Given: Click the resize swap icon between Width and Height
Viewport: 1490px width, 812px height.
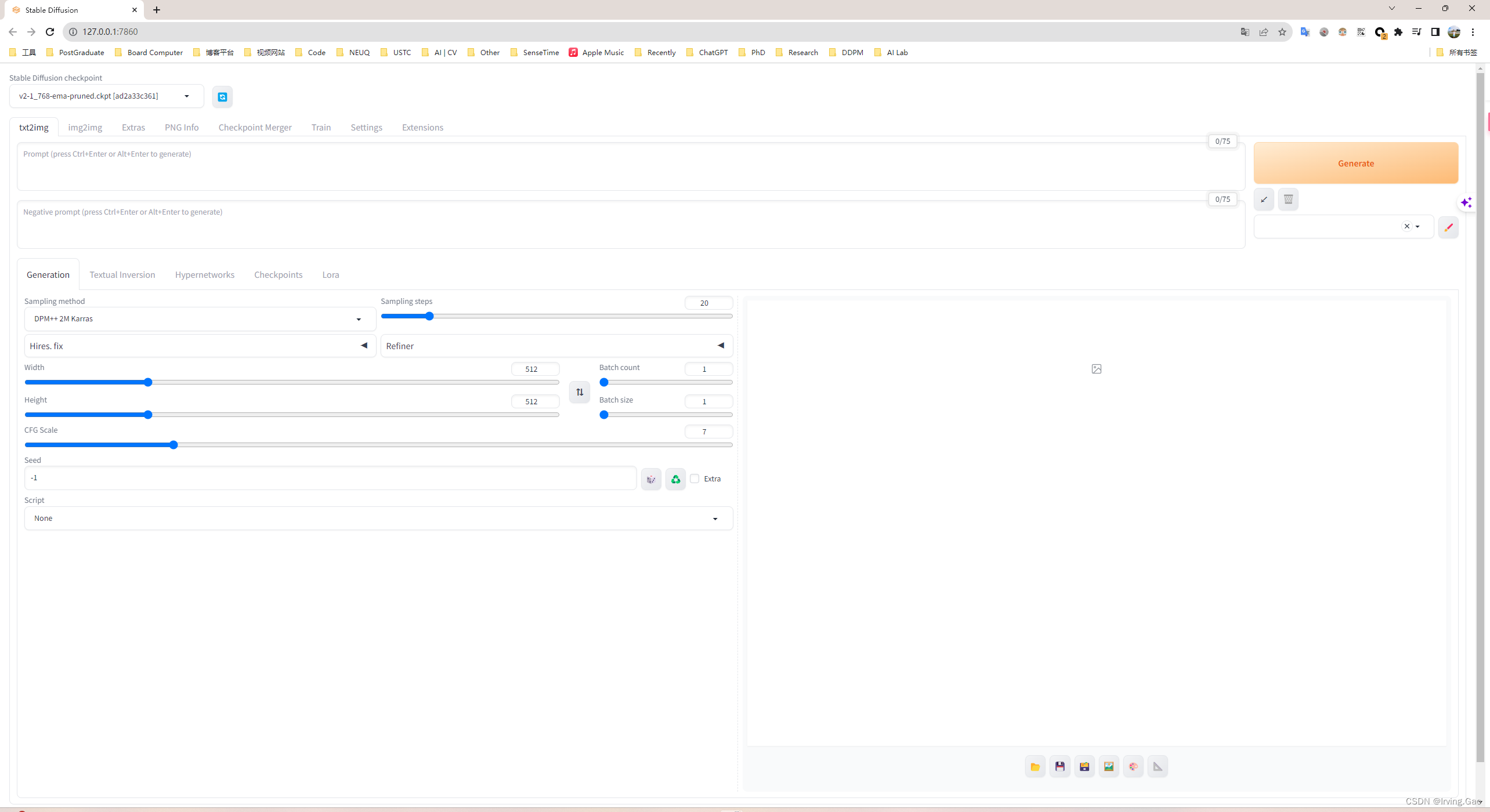Looking at the screenshot, I should pos(580,392).
